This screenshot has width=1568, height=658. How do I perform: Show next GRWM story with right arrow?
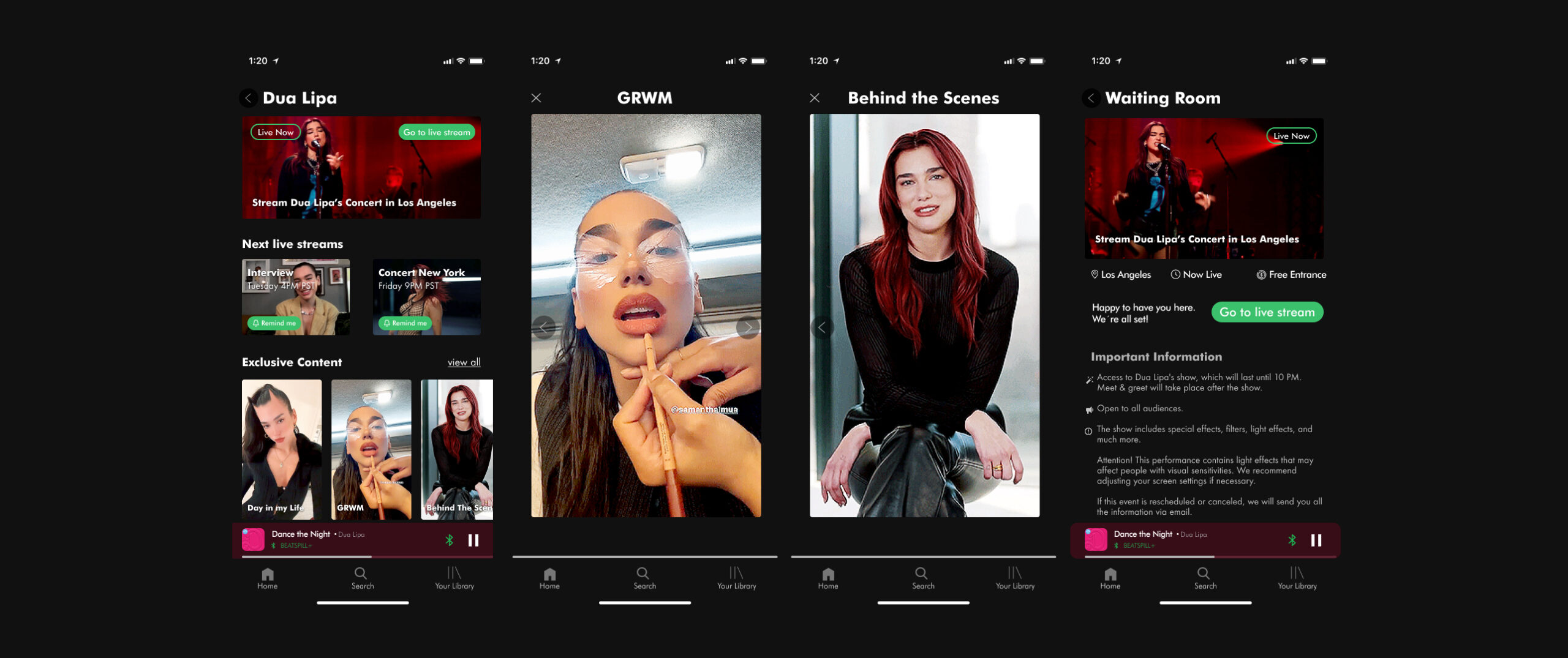click(748, 327)
